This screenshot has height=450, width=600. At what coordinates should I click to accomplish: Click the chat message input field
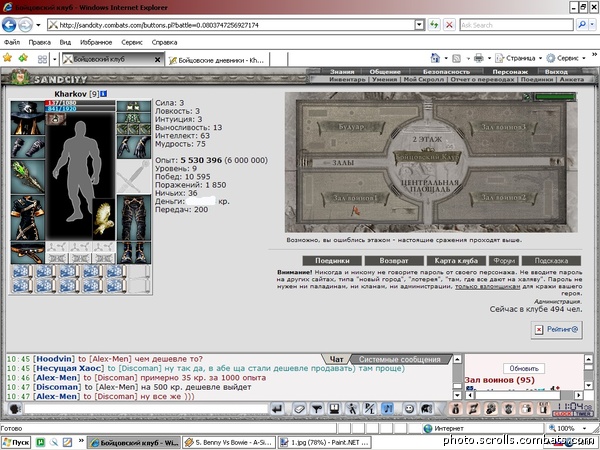point(145,409)
